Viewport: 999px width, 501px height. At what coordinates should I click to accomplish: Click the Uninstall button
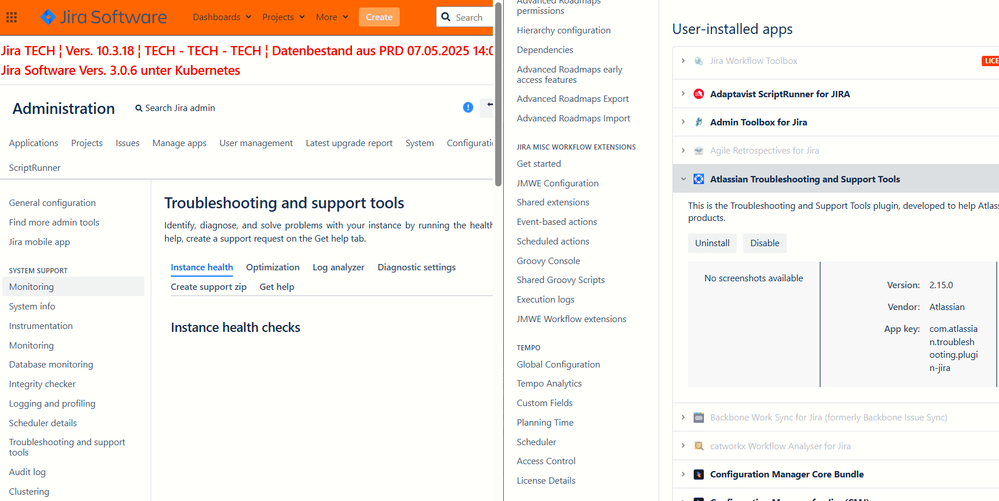point(712,243)
